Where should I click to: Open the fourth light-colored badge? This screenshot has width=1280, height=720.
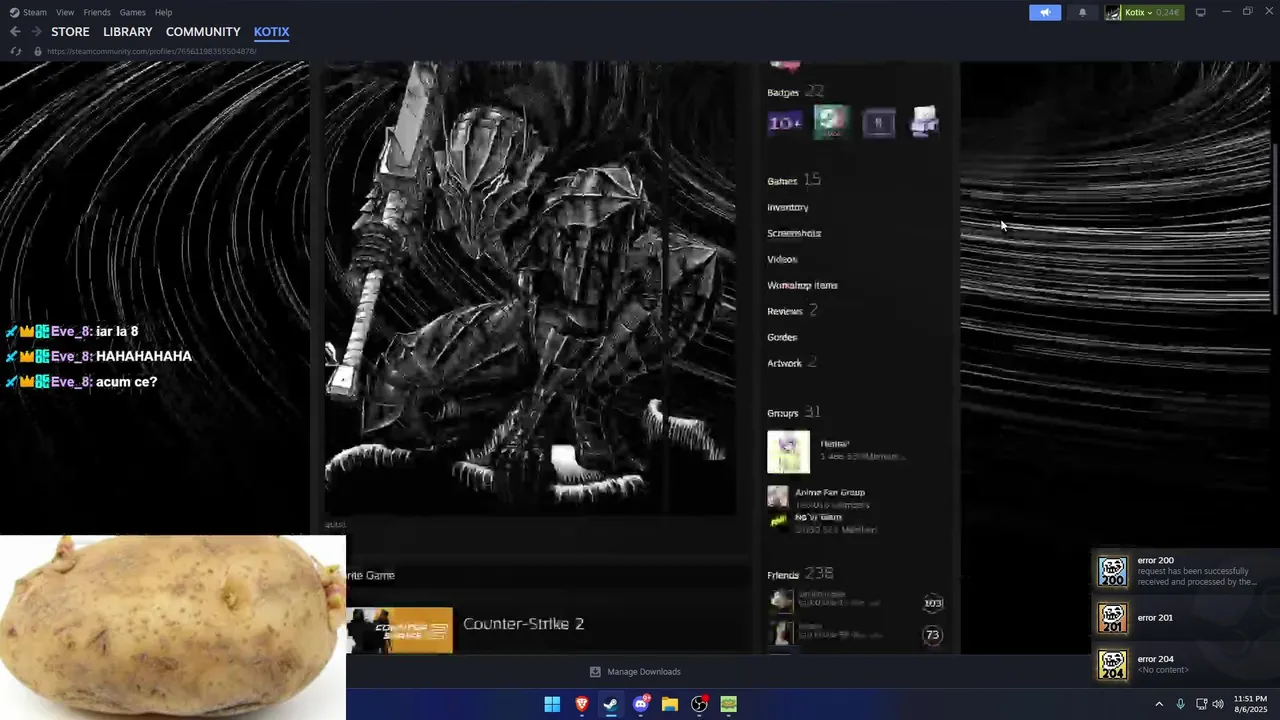pyautogui.click(x=925, y=122)
